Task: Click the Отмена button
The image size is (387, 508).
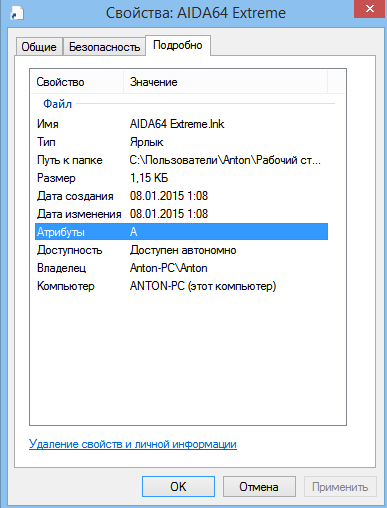Action: [259, 487]
